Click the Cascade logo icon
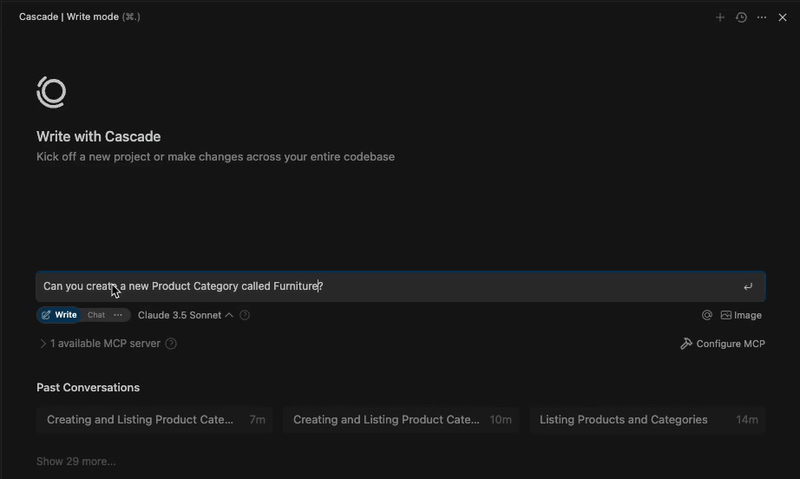Screen dimensions: 800x479 pyautogui.click(x=51, y=92)
